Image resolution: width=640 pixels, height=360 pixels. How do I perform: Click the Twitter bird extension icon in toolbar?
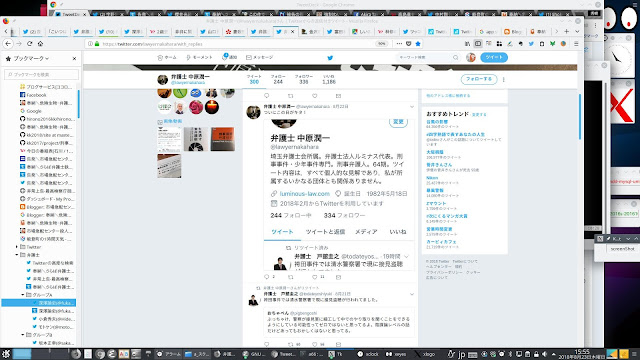(531, 44)
